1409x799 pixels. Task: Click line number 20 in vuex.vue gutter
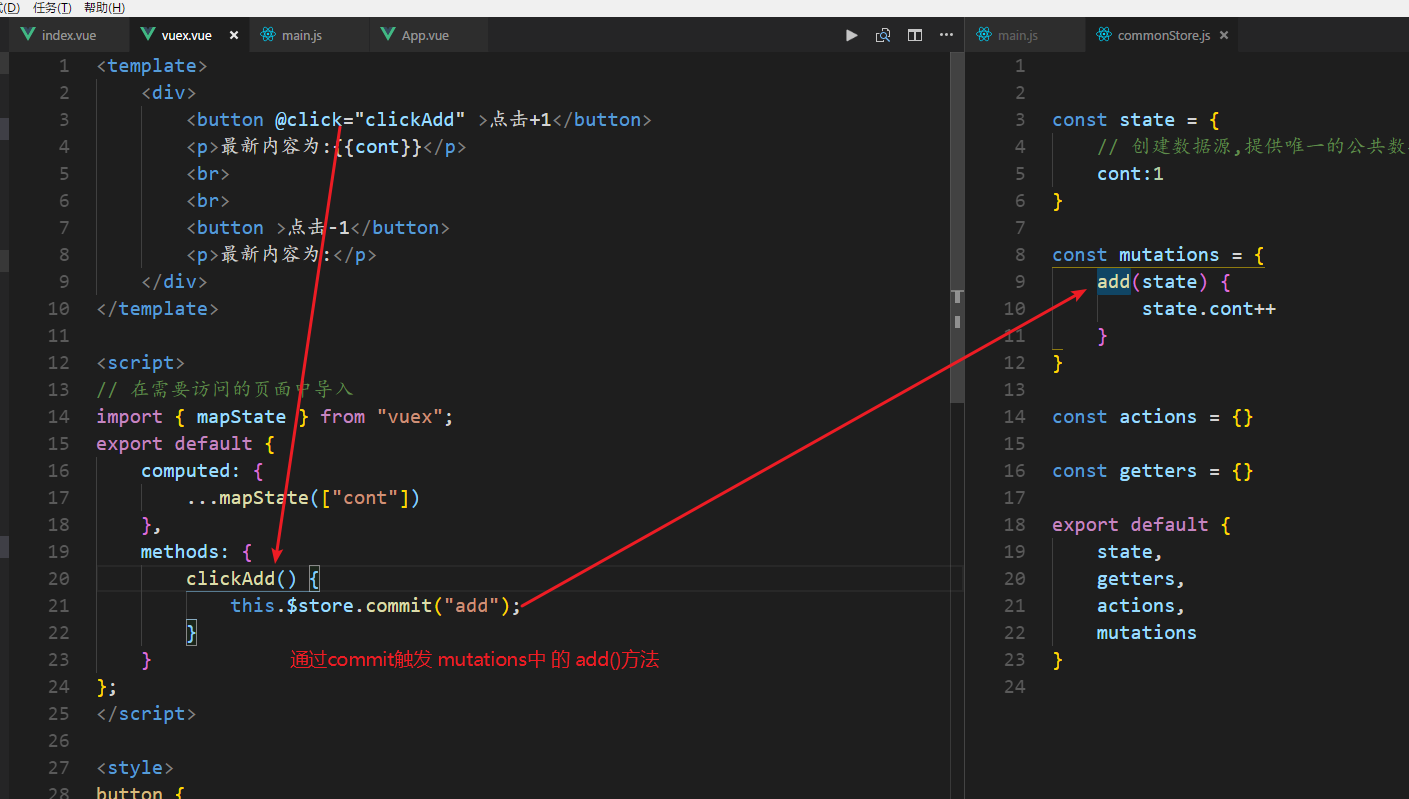coord(59,579)
